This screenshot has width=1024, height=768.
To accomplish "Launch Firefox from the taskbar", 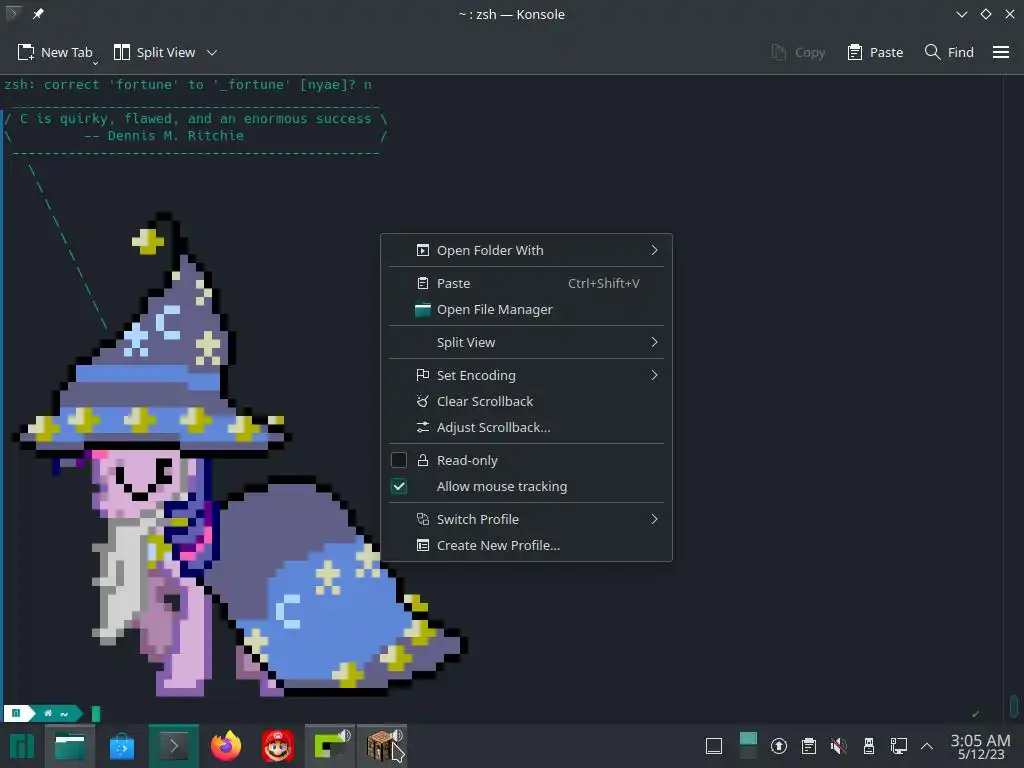I will pyautogui.click(x=226, y=746).
